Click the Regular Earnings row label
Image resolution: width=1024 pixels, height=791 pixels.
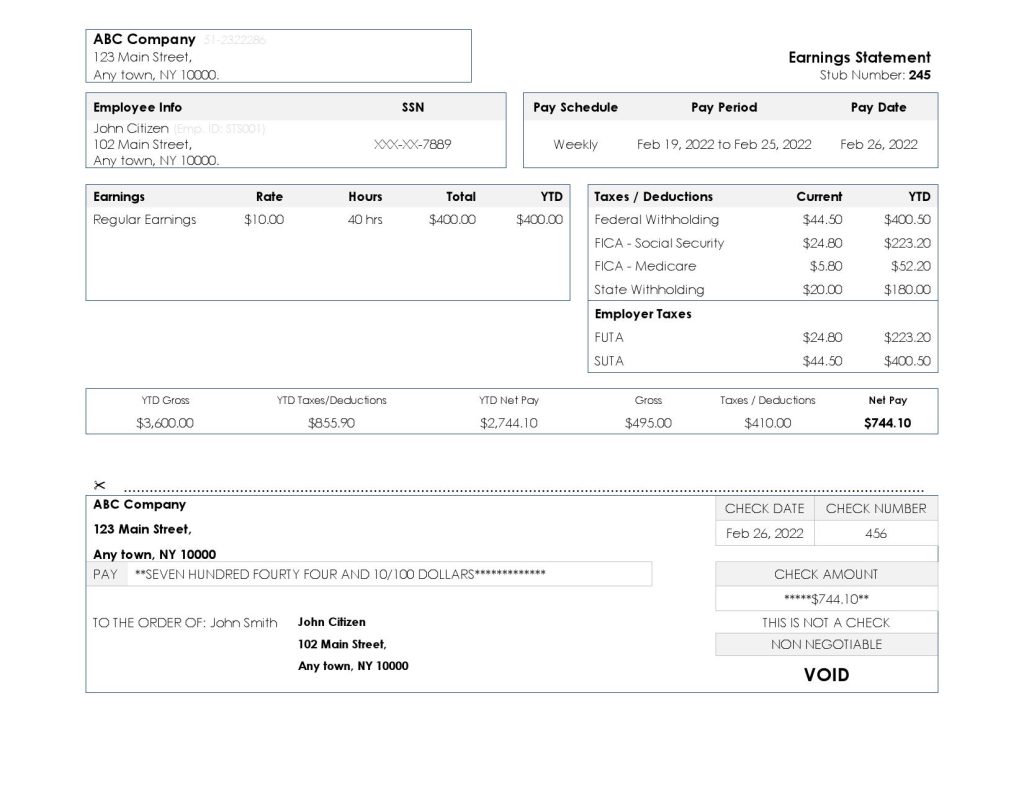click(x=144, y=220)
